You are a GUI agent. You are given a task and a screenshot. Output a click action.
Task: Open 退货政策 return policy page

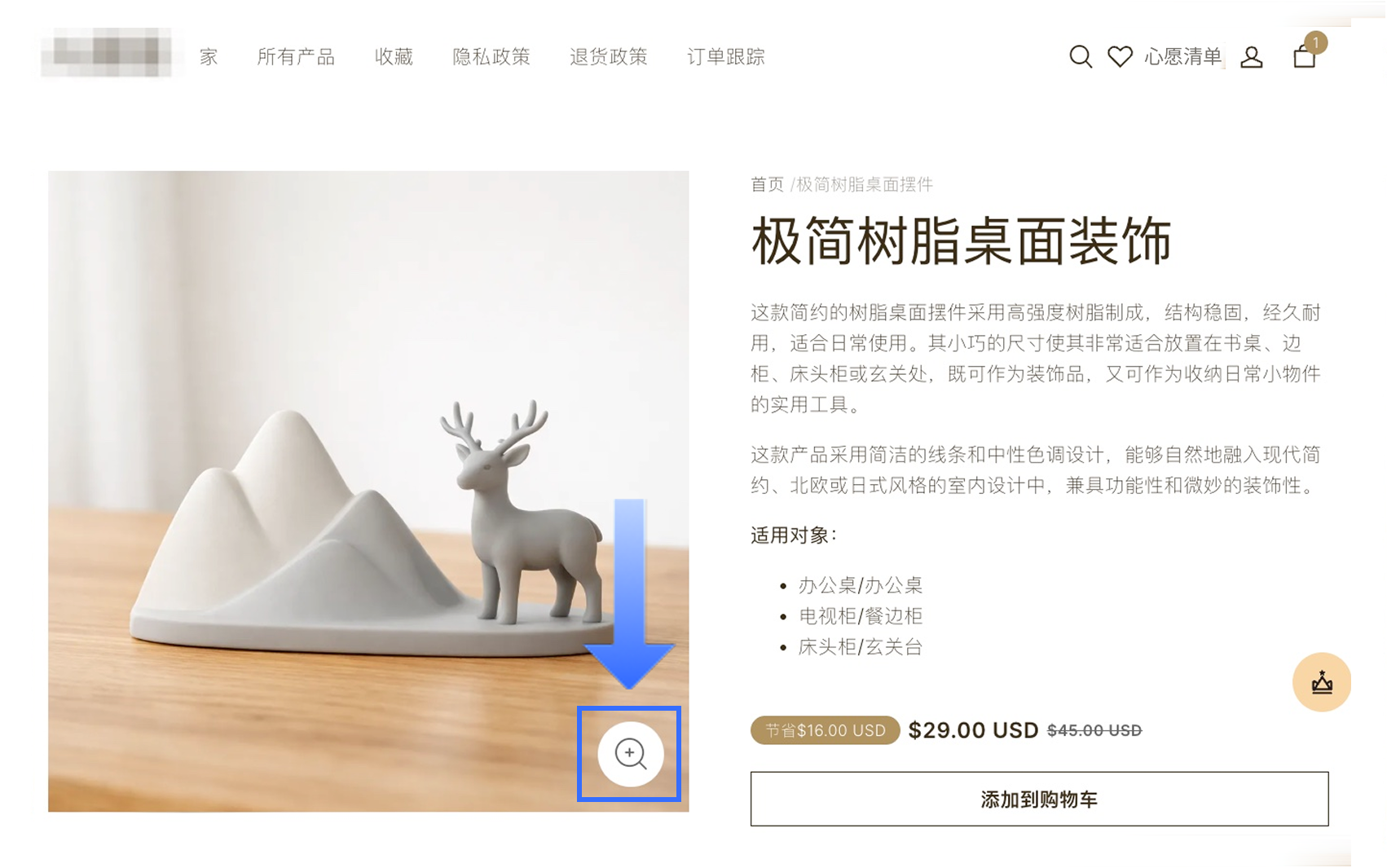(x=609, y=57)
